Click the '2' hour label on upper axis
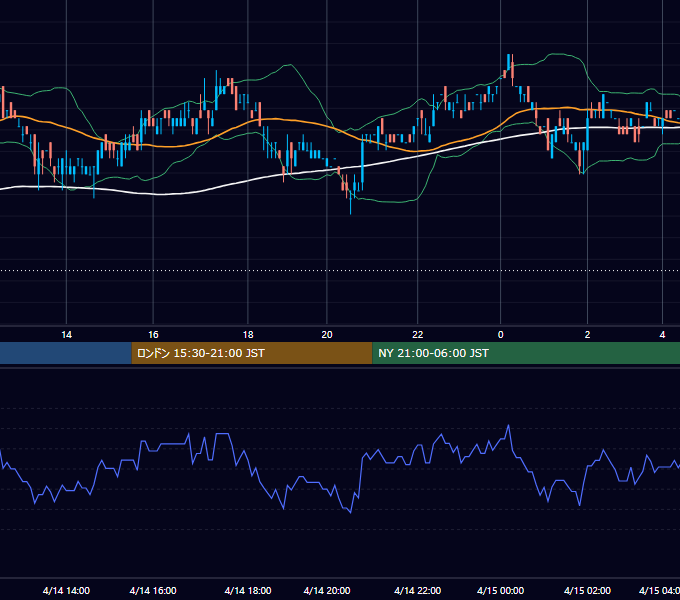 point(587,335)
